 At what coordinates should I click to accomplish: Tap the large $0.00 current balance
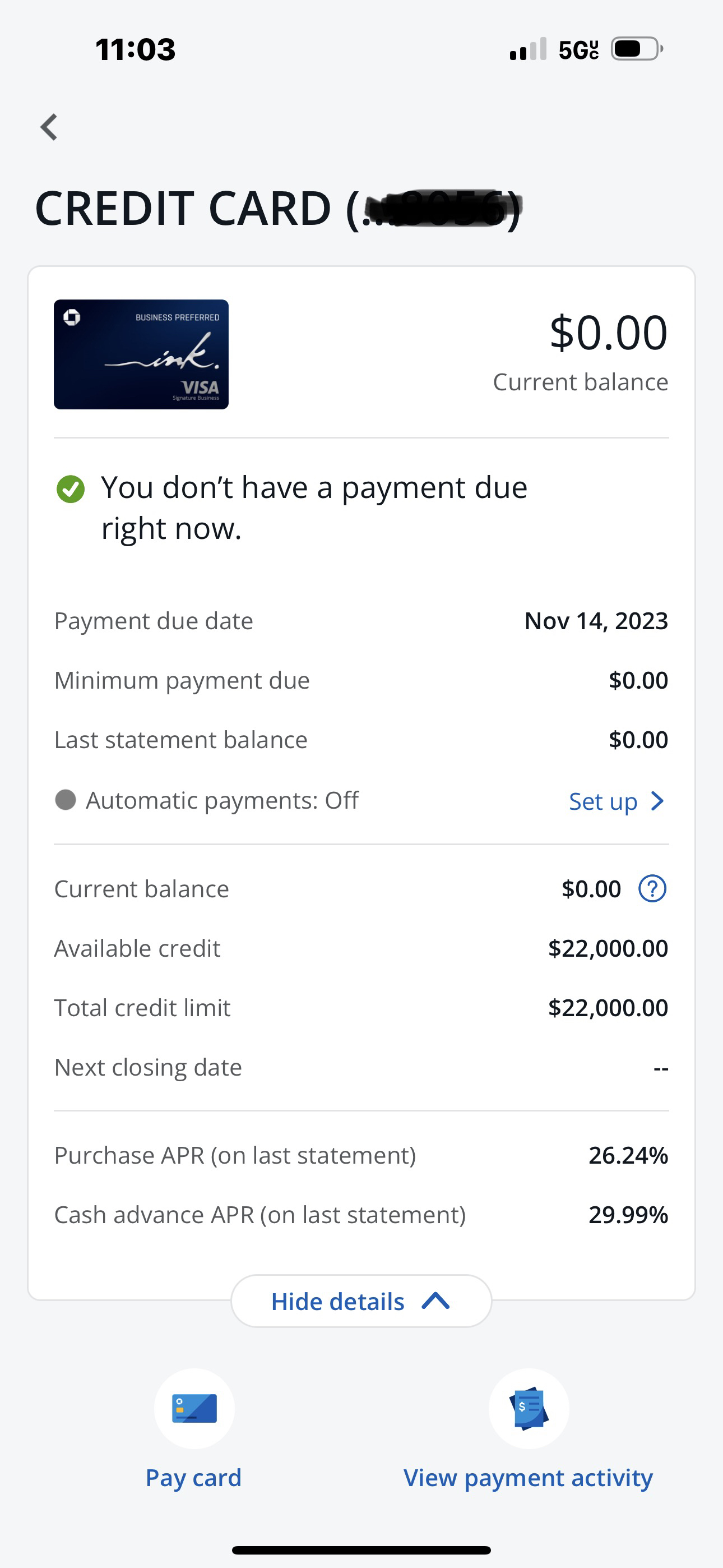point(609,333)
